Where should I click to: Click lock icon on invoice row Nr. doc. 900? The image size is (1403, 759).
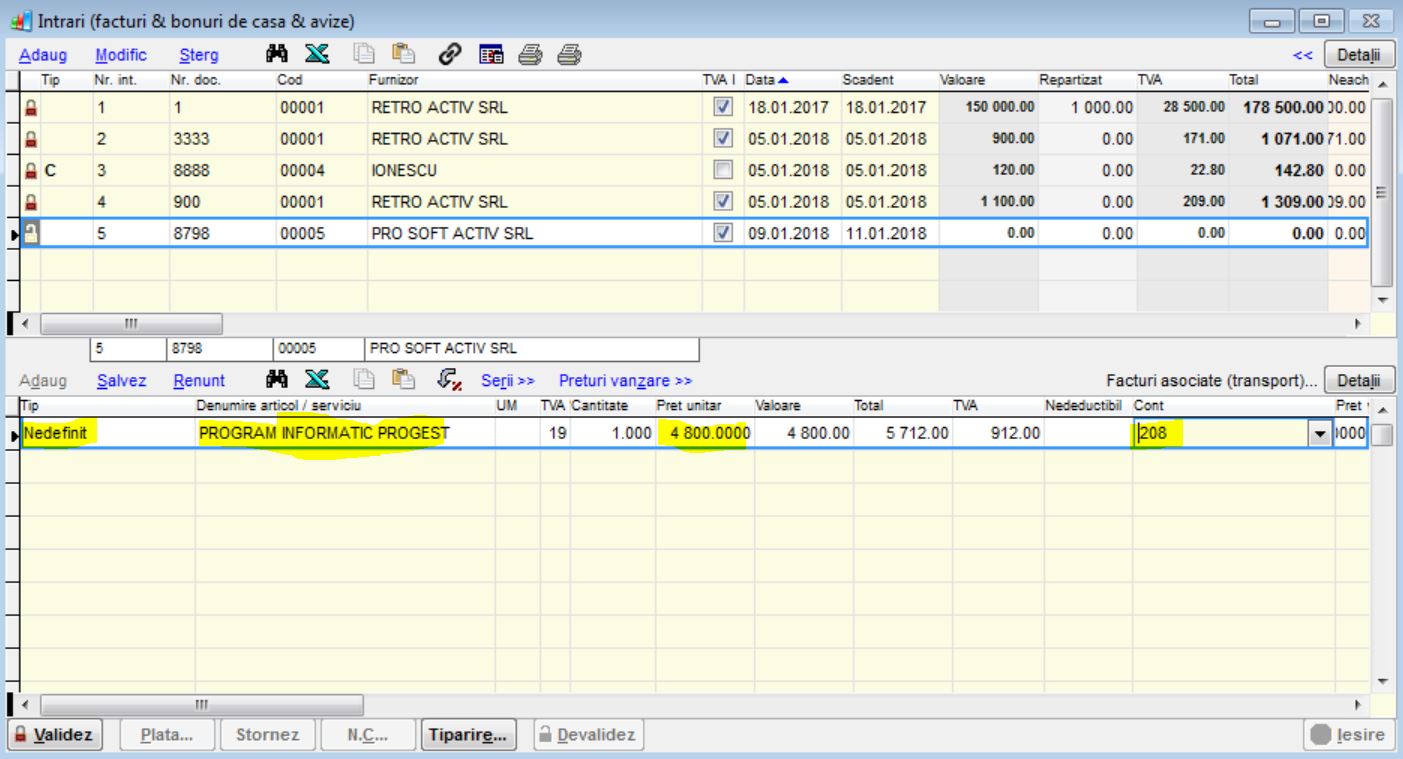point(29,203)
